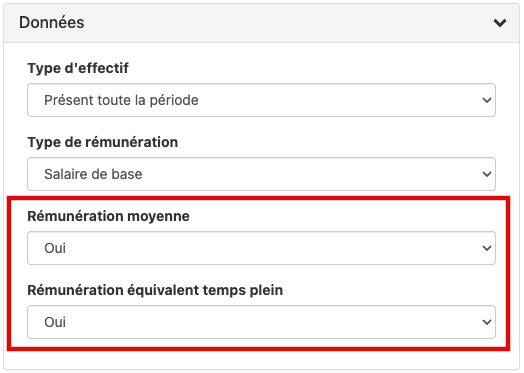Viewport: 524px width, 373px height.
Task: Click the arrow of Type d'effectif select
Action: pyautogui.click(x=487, y=100)
